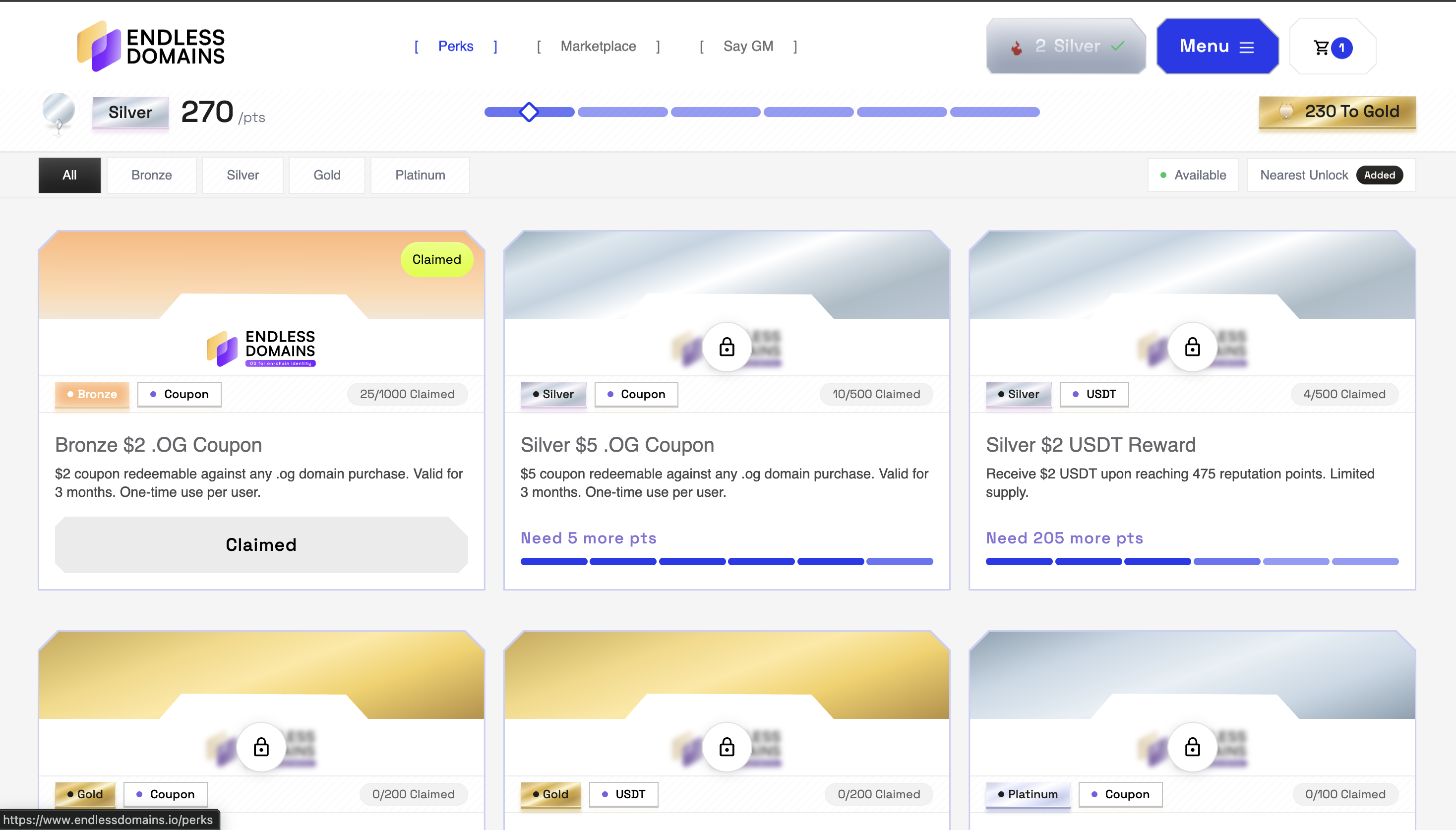
Task: Filter perks by Platinum tier
Action: (x=420, y=175)
